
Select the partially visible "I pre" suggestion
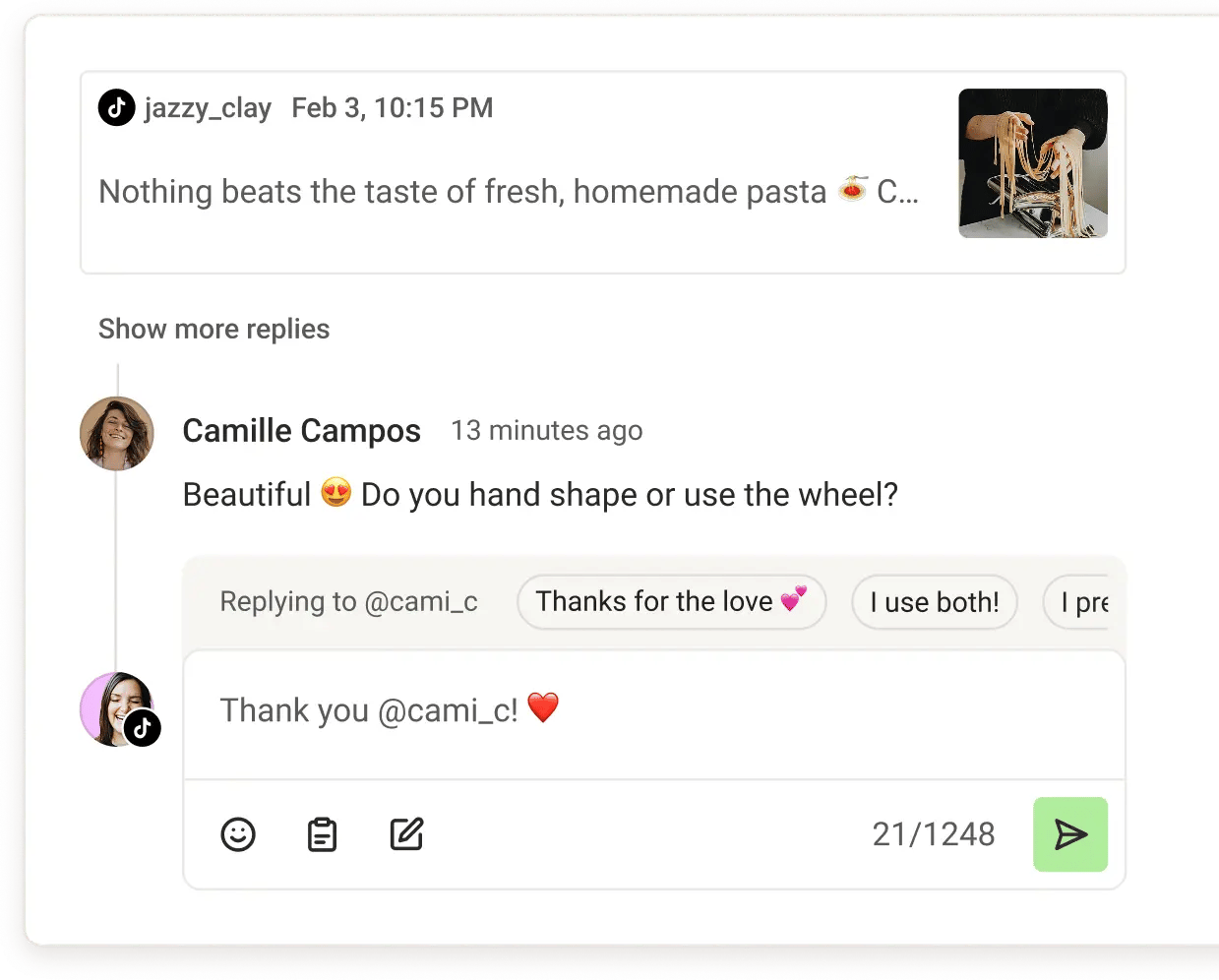[1083, 602]
